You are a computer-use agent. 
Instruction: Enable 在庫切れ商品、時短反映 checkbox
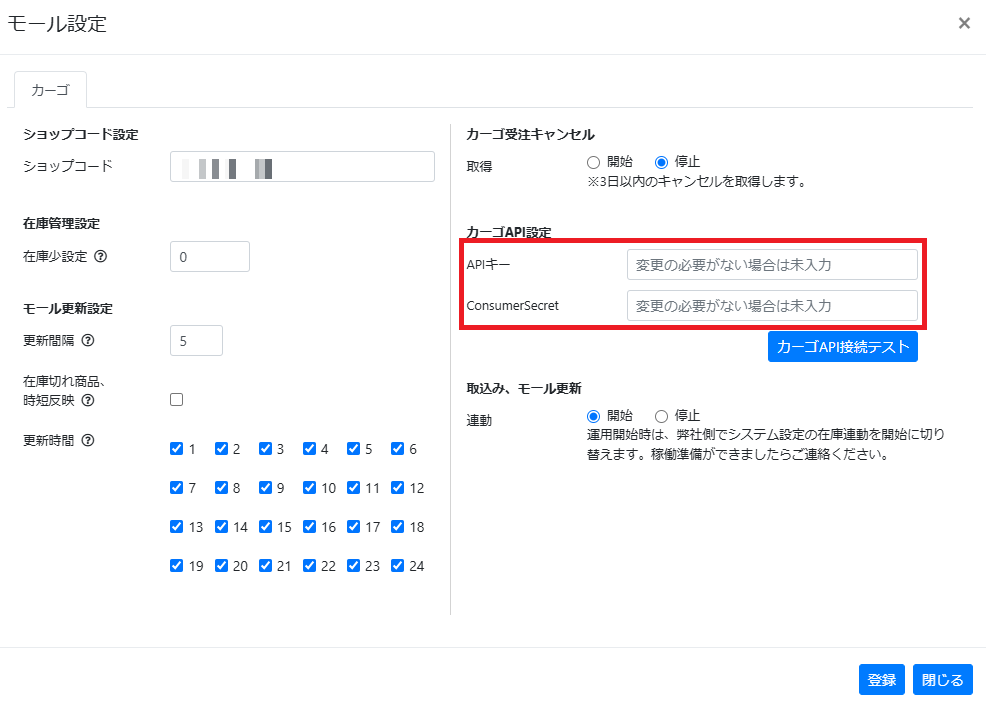coord(177,399)
